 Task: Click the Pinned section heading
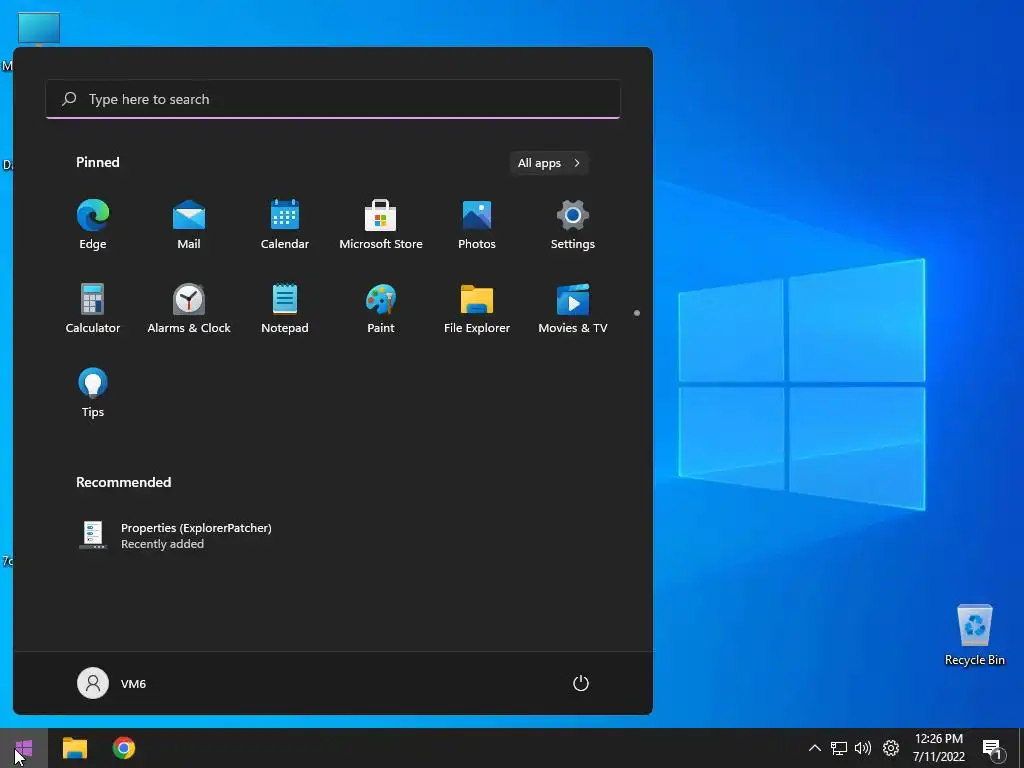(x=98, y=163)
